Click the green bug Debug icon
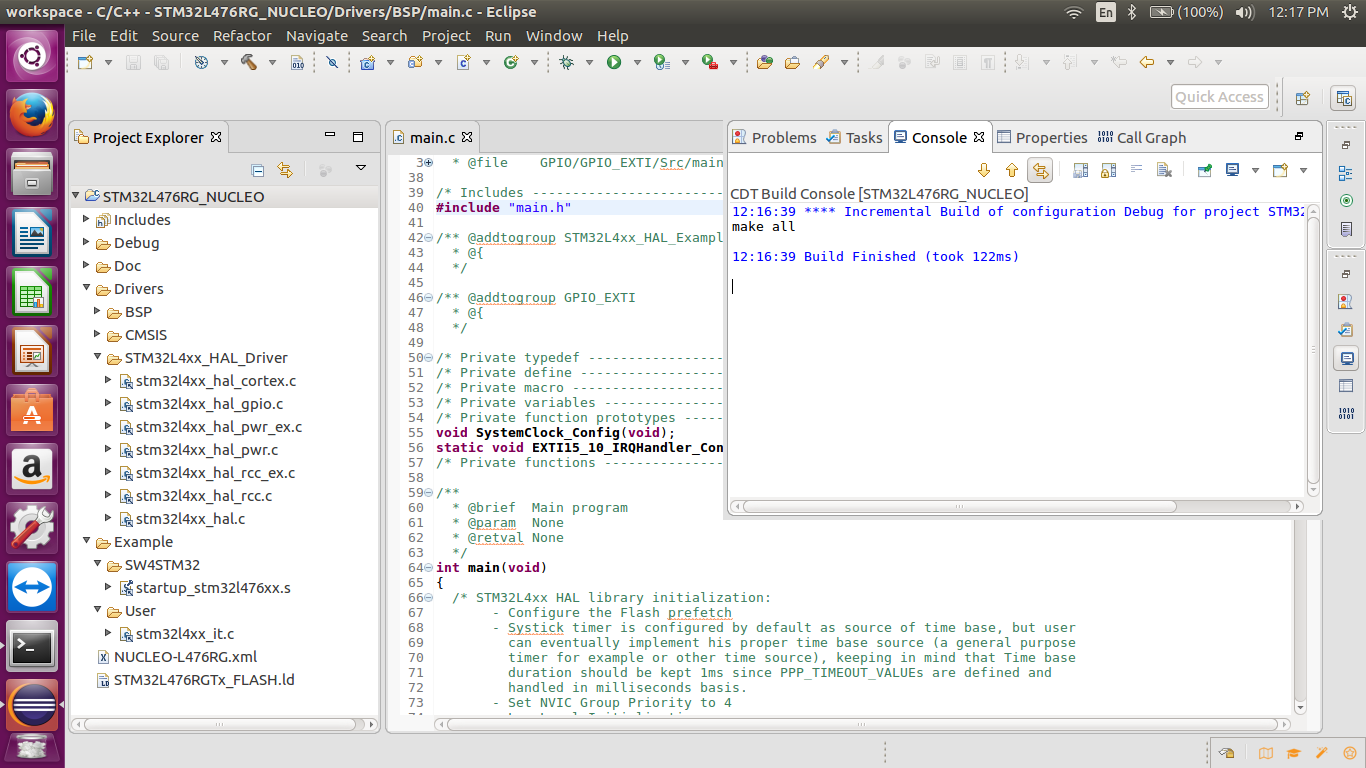This screenshot has height=768, width=1366. click(567, 62)
